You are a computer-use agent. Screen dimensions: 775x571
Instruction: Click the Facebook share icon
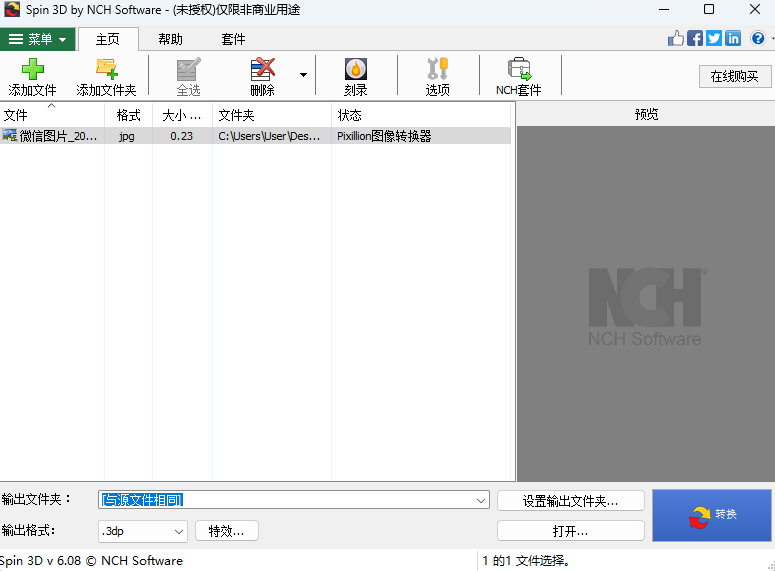(694, 38)
